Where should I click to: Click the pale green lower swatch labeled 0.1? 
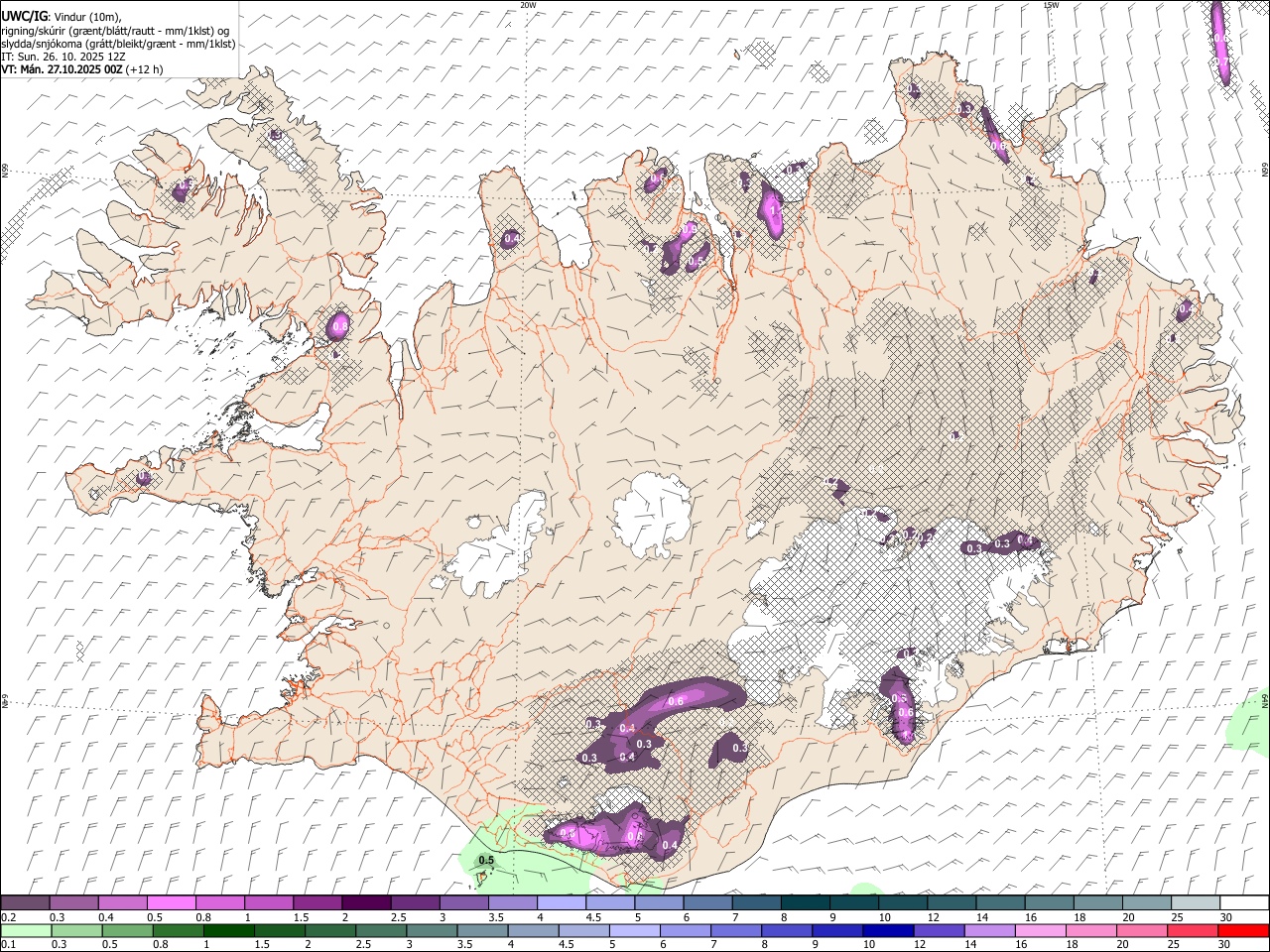tap(26, 931)
